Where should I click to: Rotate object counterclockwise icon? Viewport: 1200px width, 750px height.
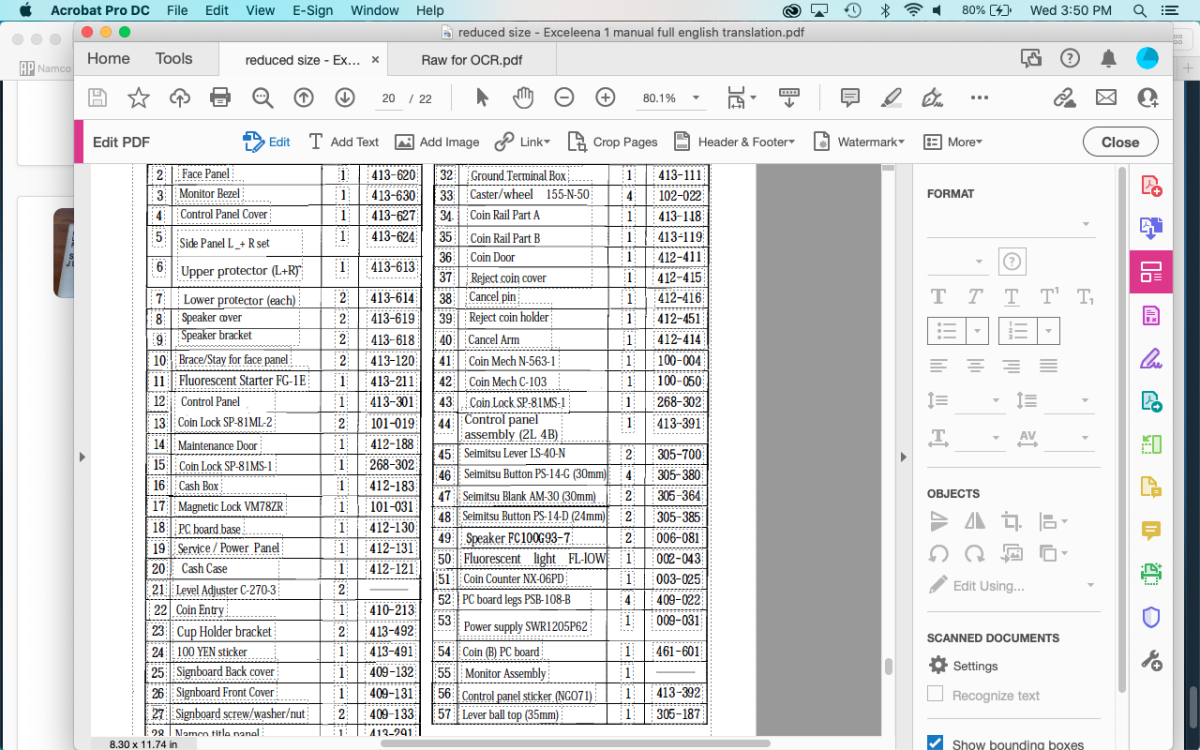[x=938, y=553]
